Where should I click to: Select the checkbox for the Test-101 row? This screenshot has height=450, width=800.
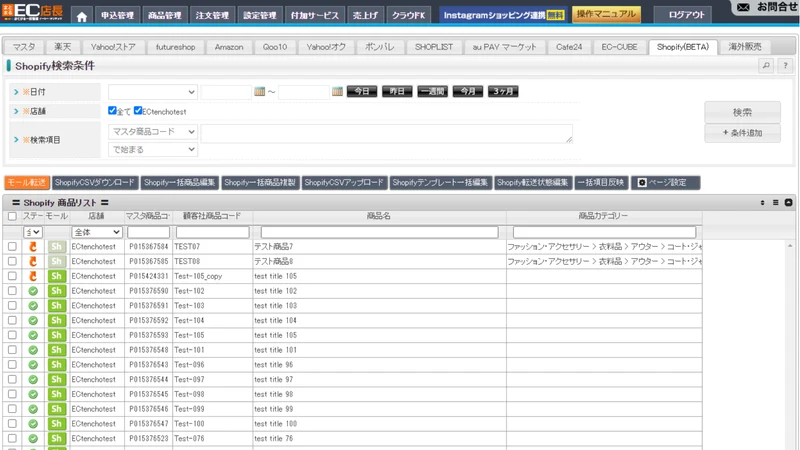[12, 350]
